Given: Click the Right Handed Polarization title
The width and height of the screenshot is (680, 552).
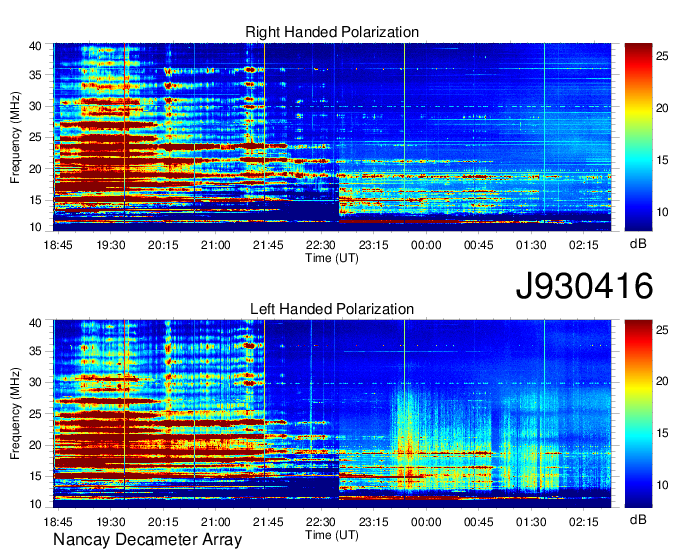Looking at the screenshot, I should click(332, 32).
